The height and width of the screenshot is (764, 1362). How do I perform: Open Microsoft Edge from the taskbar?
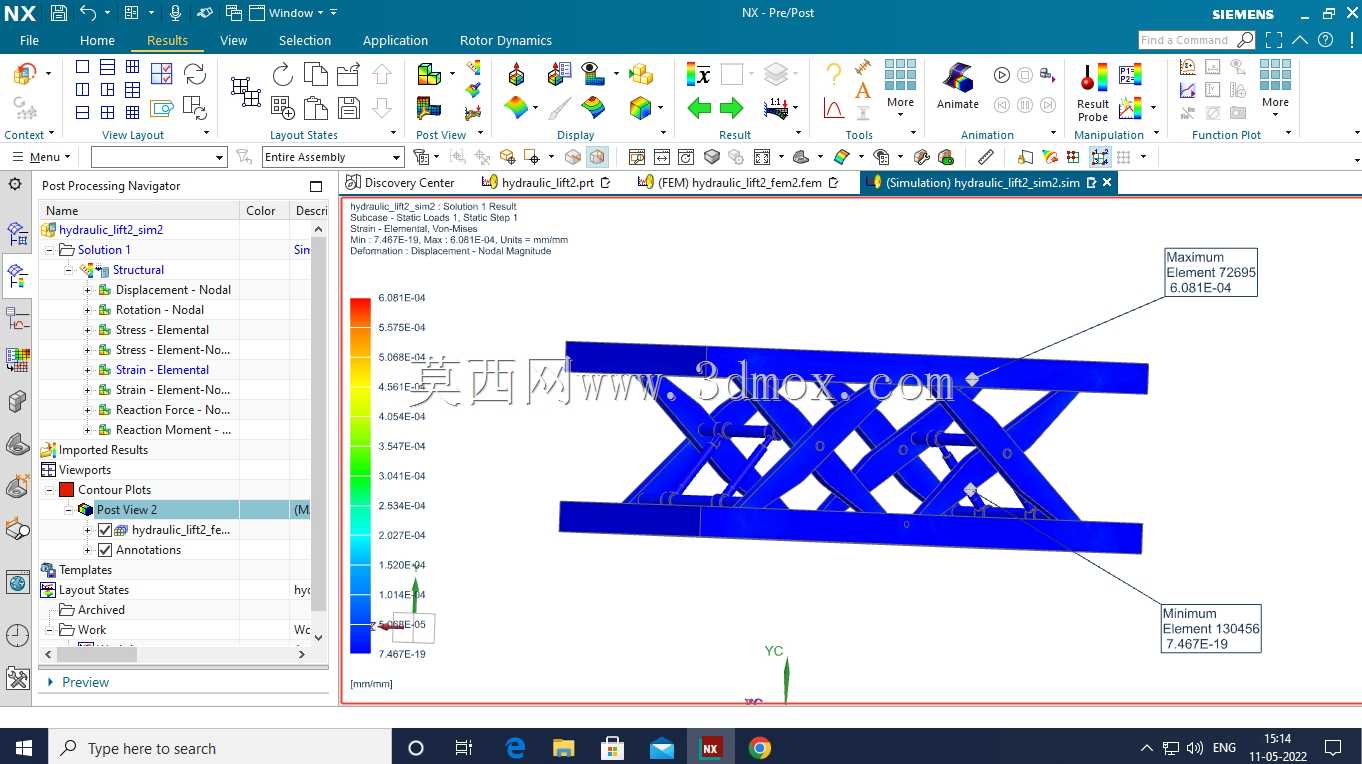point(515,748)
